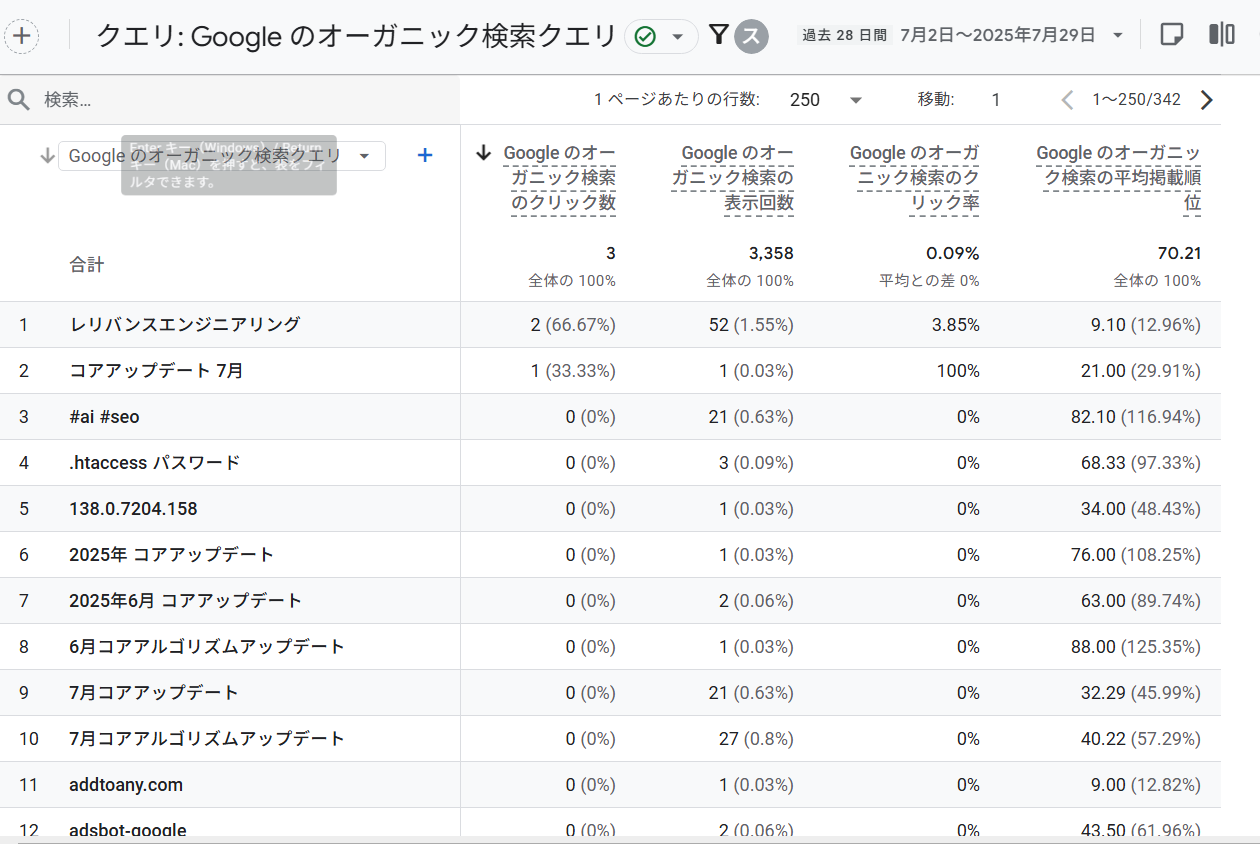Go to previous page of results
This screenshot has height=844, width=1260.
coord(1067,100)
